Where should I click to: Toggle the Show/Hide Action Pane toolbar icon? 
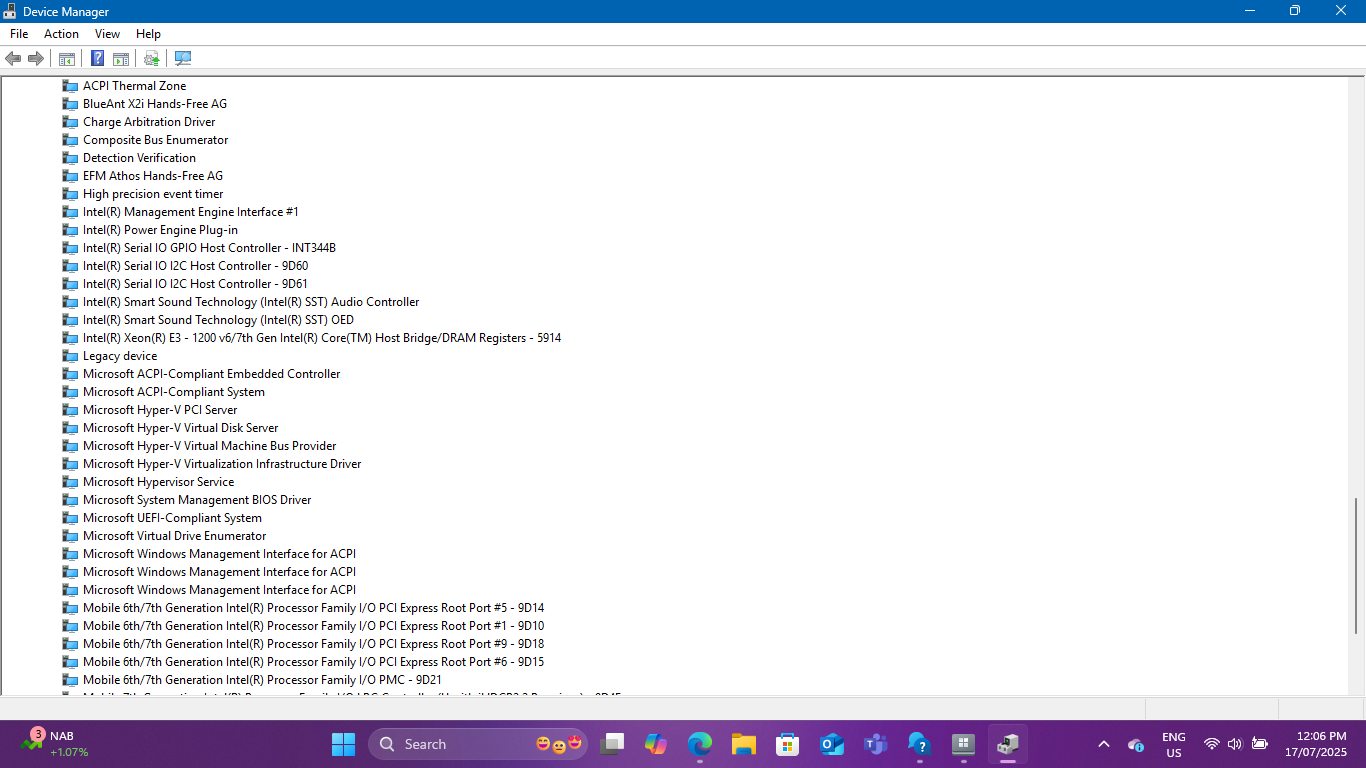[121, 59]
